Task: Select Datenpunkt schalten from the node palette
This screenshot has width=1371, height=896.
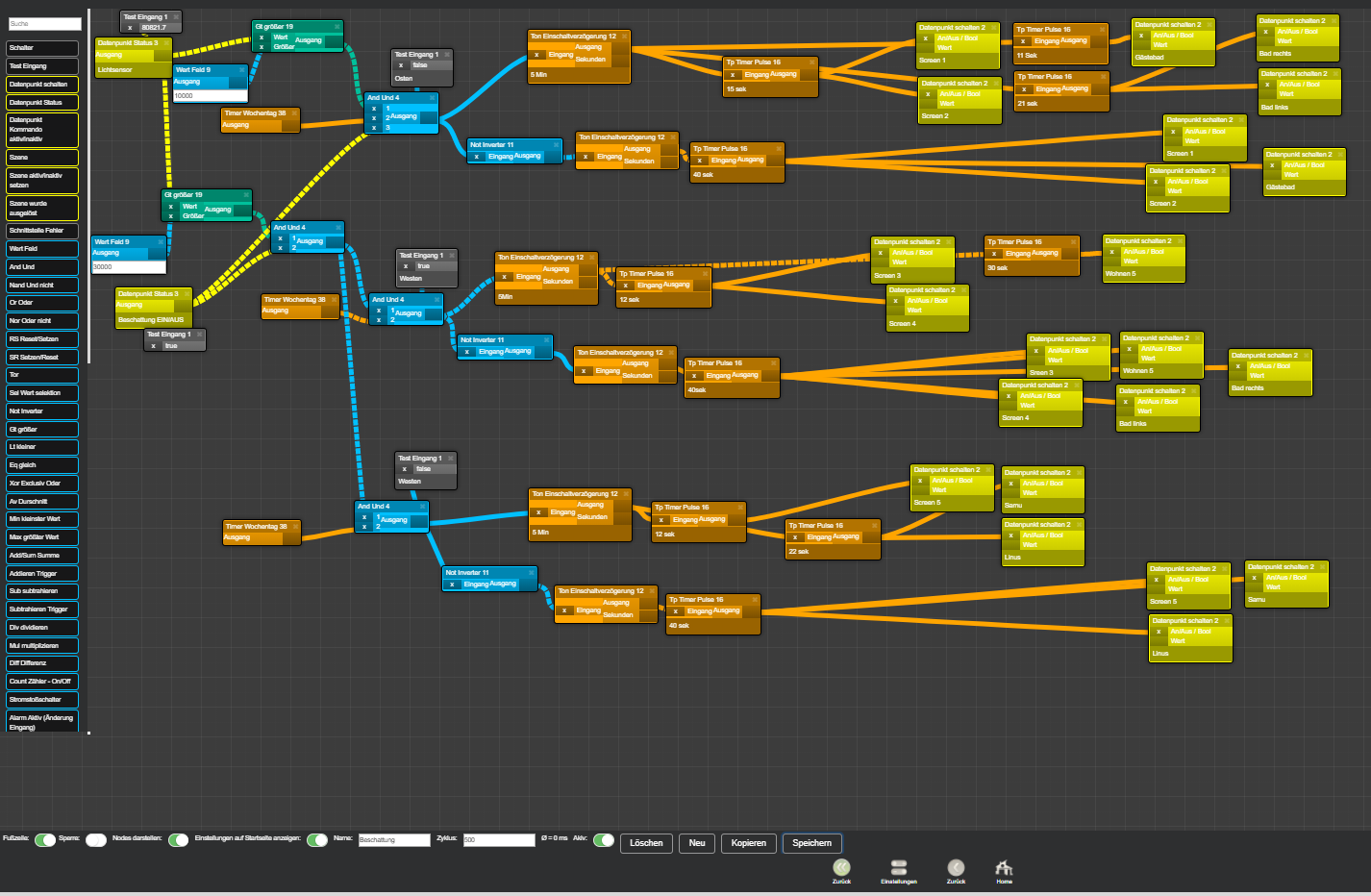Action: tap(42, 85)
